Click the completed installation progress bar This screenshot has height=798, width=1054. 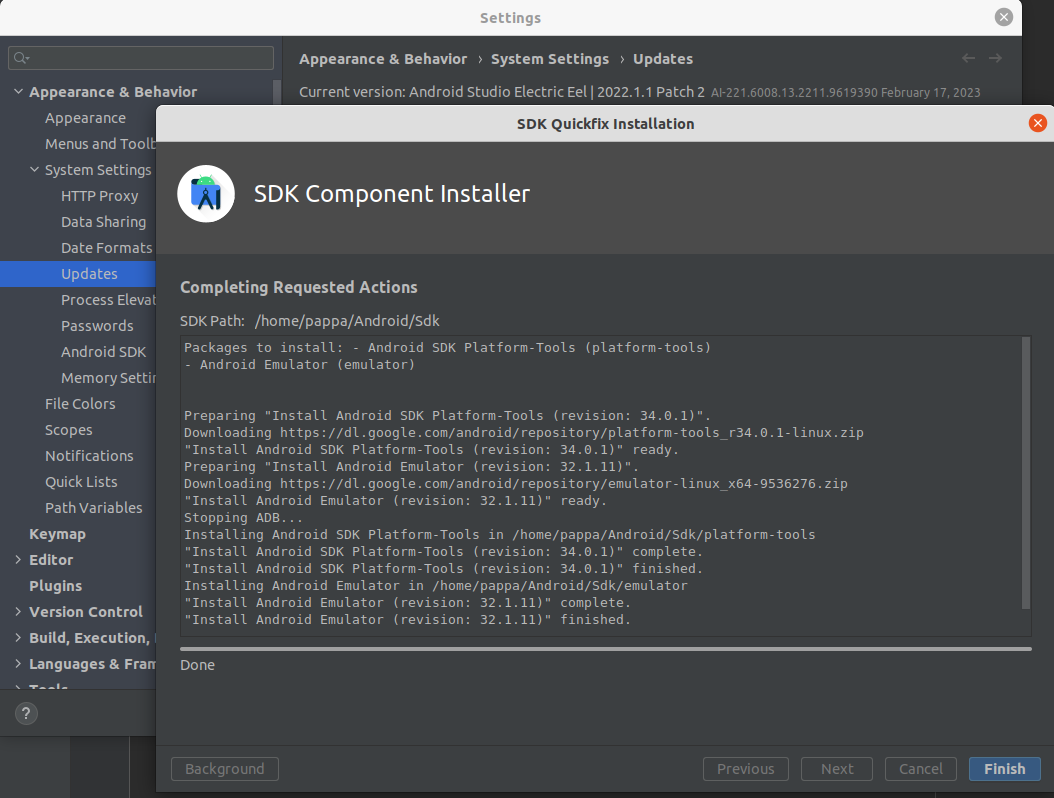point(606,649)
